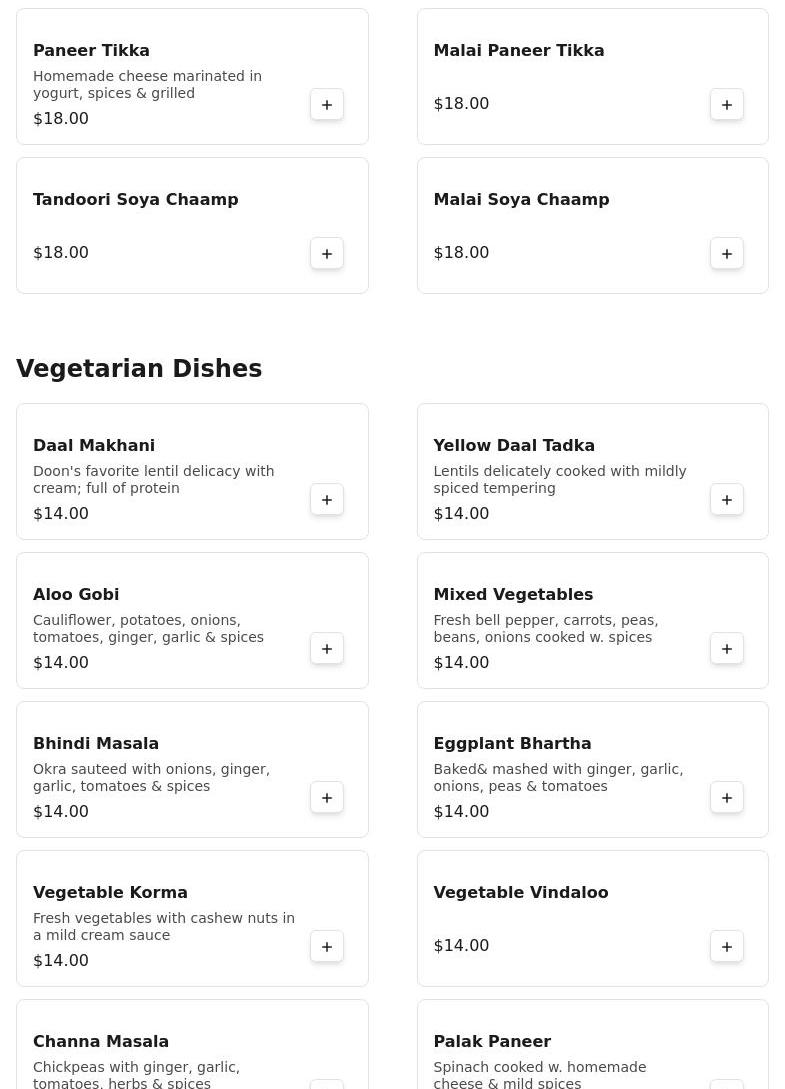Add Daal Makhani using plus icon
785x1089 pixels.
coord(327,500)
